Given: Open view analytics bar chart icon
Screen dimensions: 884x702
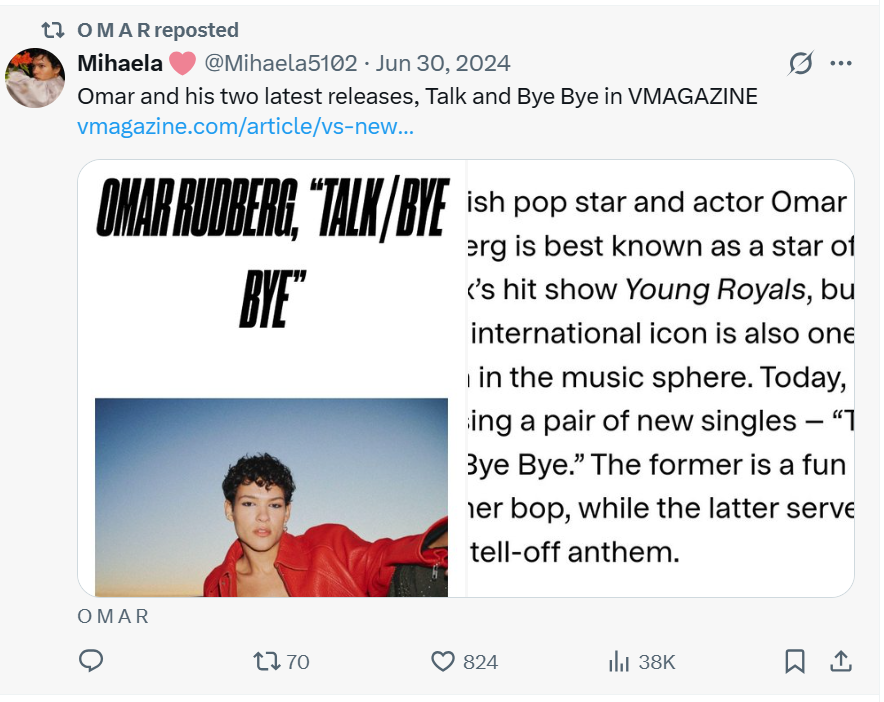Looking at the screenshot, I should (x=619, y=661).
